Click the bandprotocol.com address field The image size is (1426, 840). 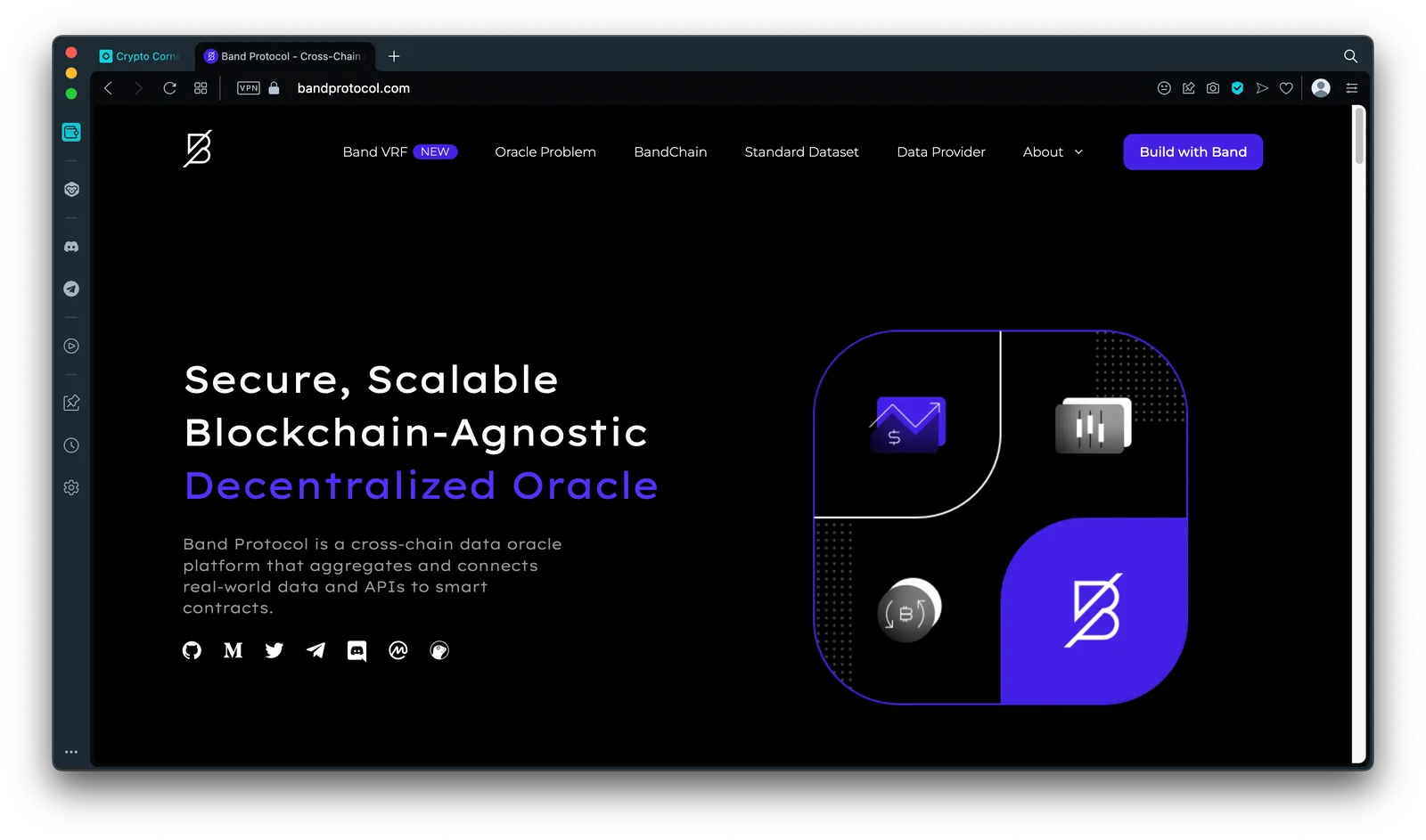click(354, 88)
